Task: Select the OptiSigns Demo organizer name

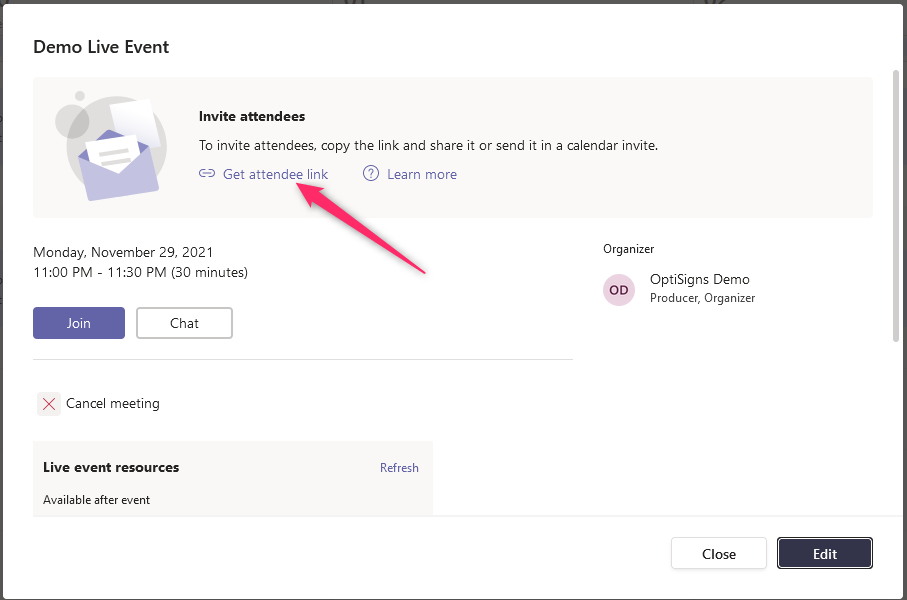Action: tap(699, 280)
